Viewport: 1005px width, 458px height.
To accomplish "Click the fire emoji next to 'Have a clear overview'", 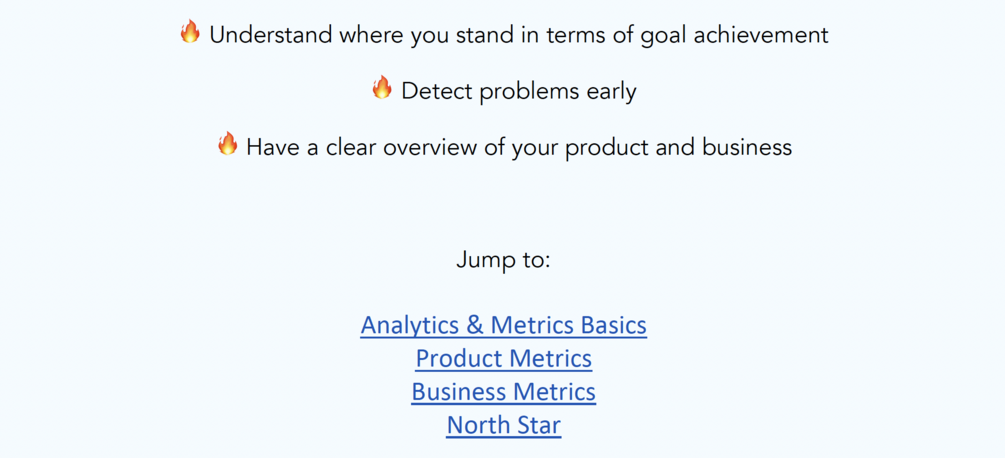I will pyautogui.click(x=228, y=144).
